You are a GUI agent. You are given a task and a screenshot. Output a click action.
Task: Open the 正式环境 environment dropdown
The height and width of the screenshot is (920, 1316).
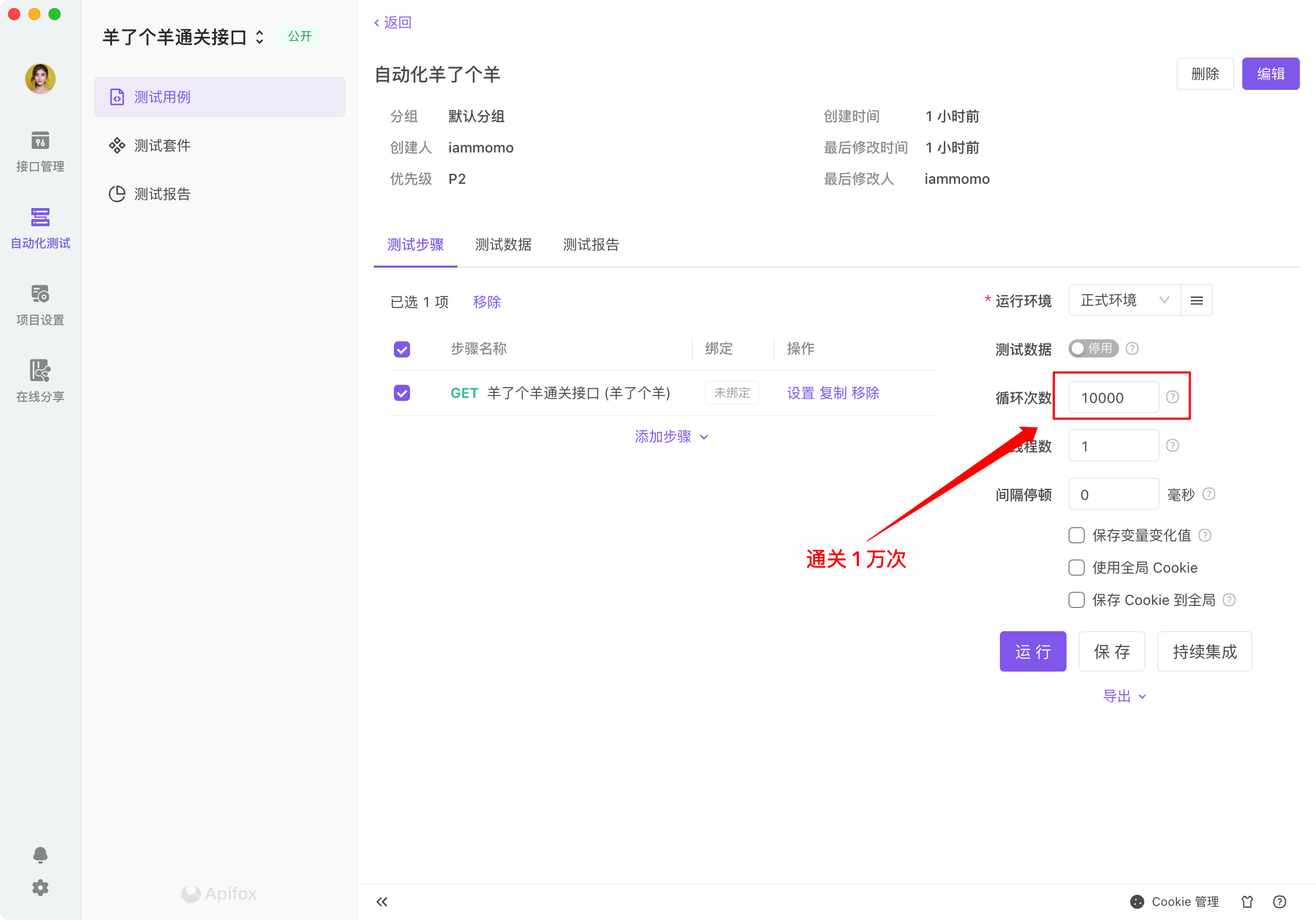(x=1124, y=300)
